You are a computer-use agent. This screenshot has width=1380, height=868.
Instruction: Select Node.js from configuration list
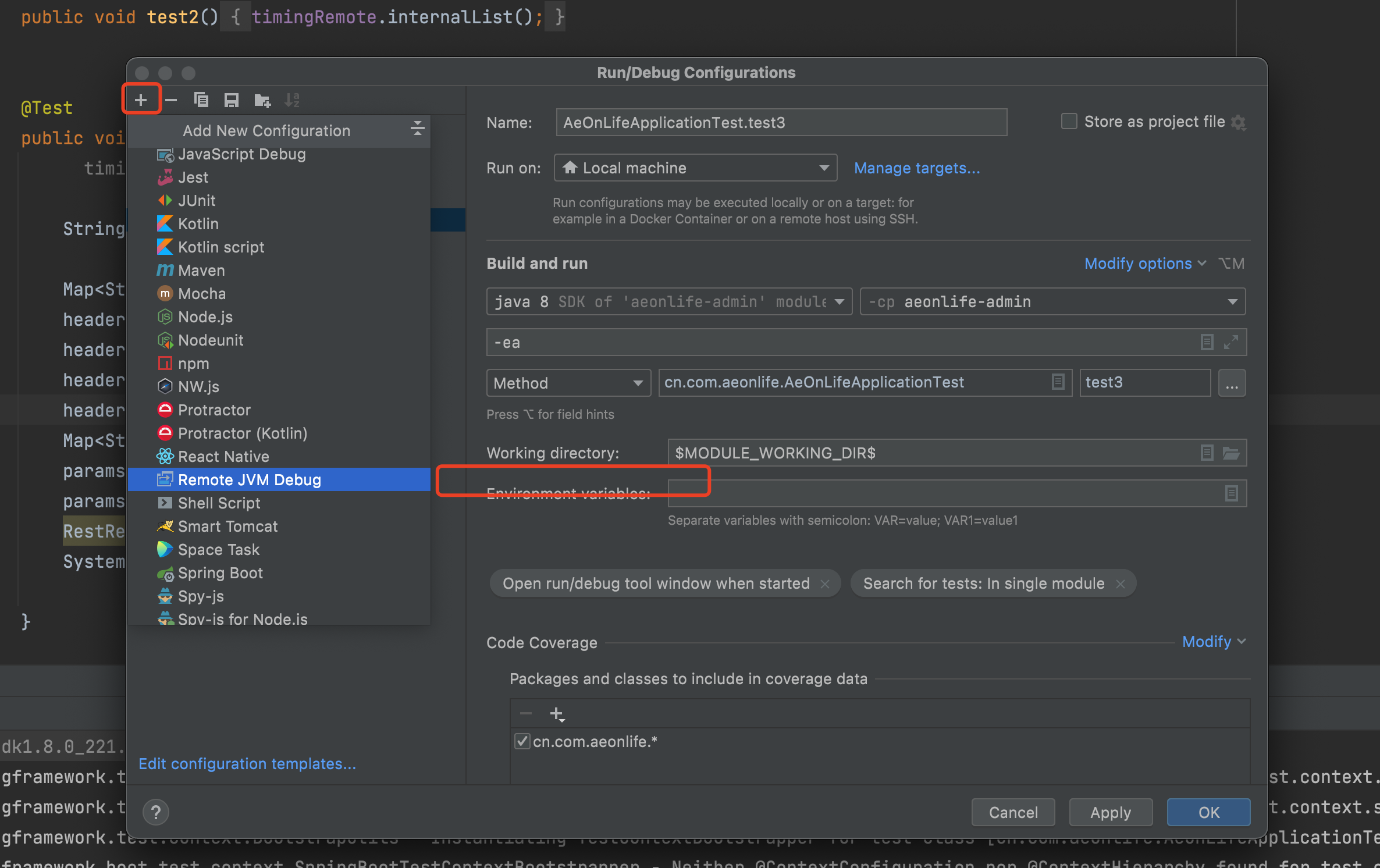coord(279,317)
